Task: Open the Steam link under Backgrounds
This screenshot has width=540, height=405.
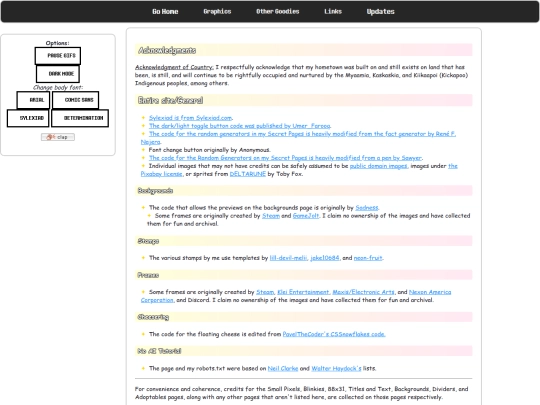Action: pos(271,216)
